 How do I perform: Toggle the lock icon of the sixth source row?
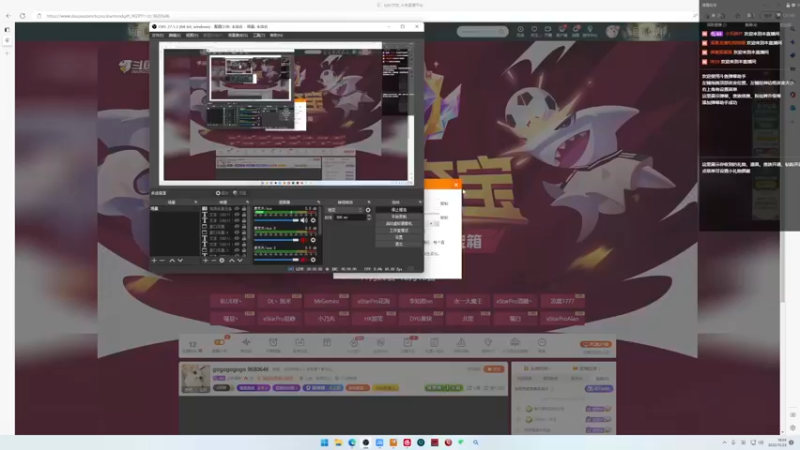coord(244,238)
